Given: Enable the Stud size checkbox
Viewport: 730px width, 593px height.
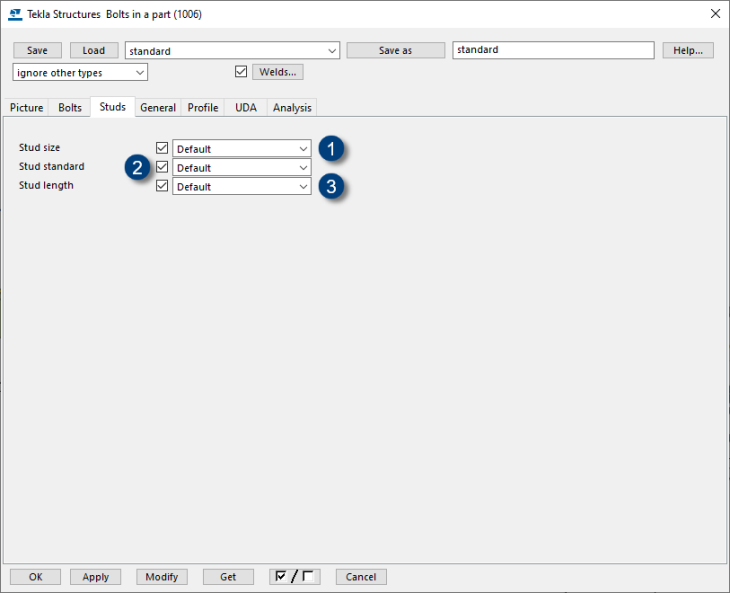Looking at the screenshot, I should pos(162,148).
